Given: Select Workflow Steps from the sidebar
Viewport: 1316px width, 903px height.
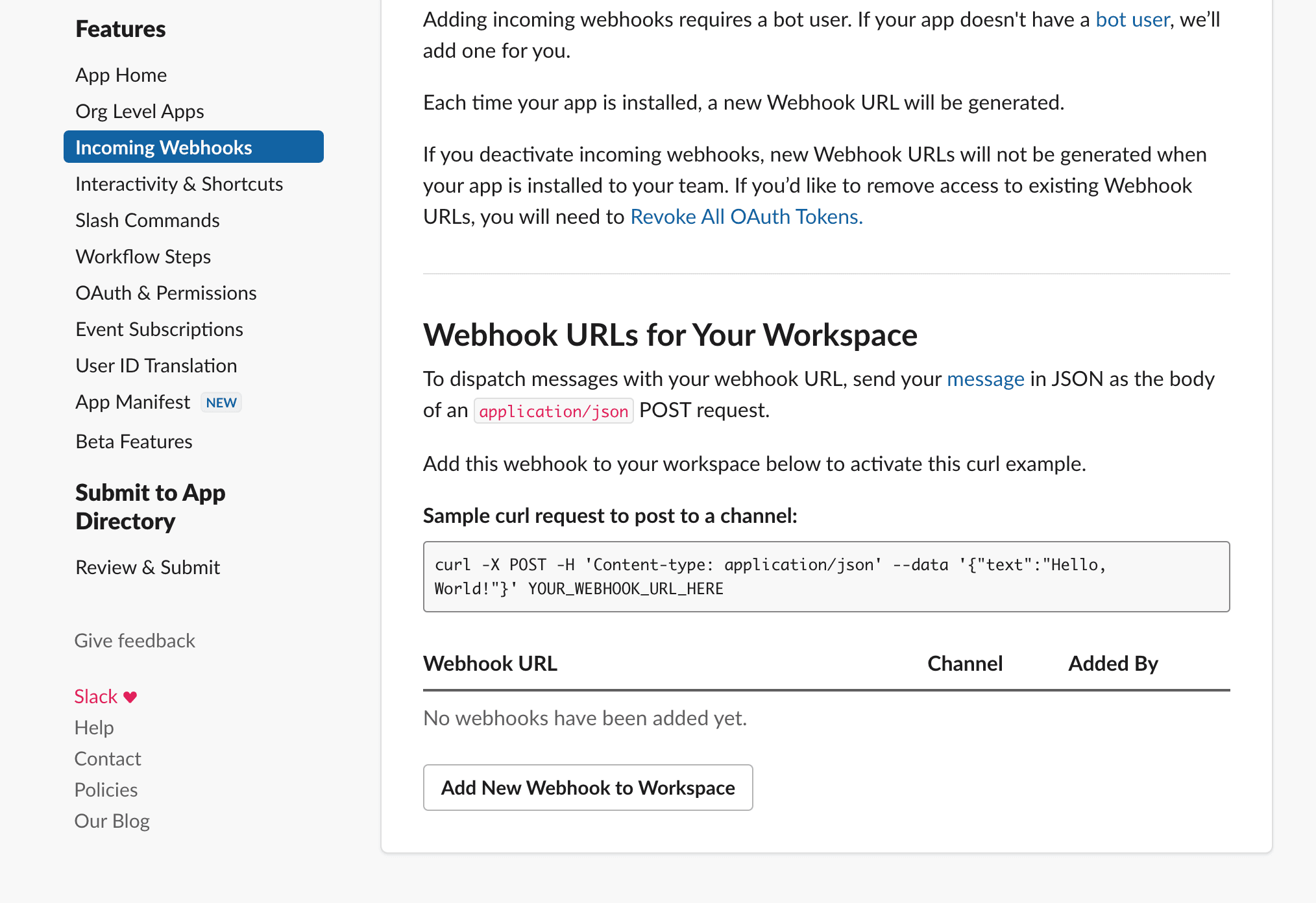Looking at the screenshot, I should pyautogui.click(x=143, y=256).
